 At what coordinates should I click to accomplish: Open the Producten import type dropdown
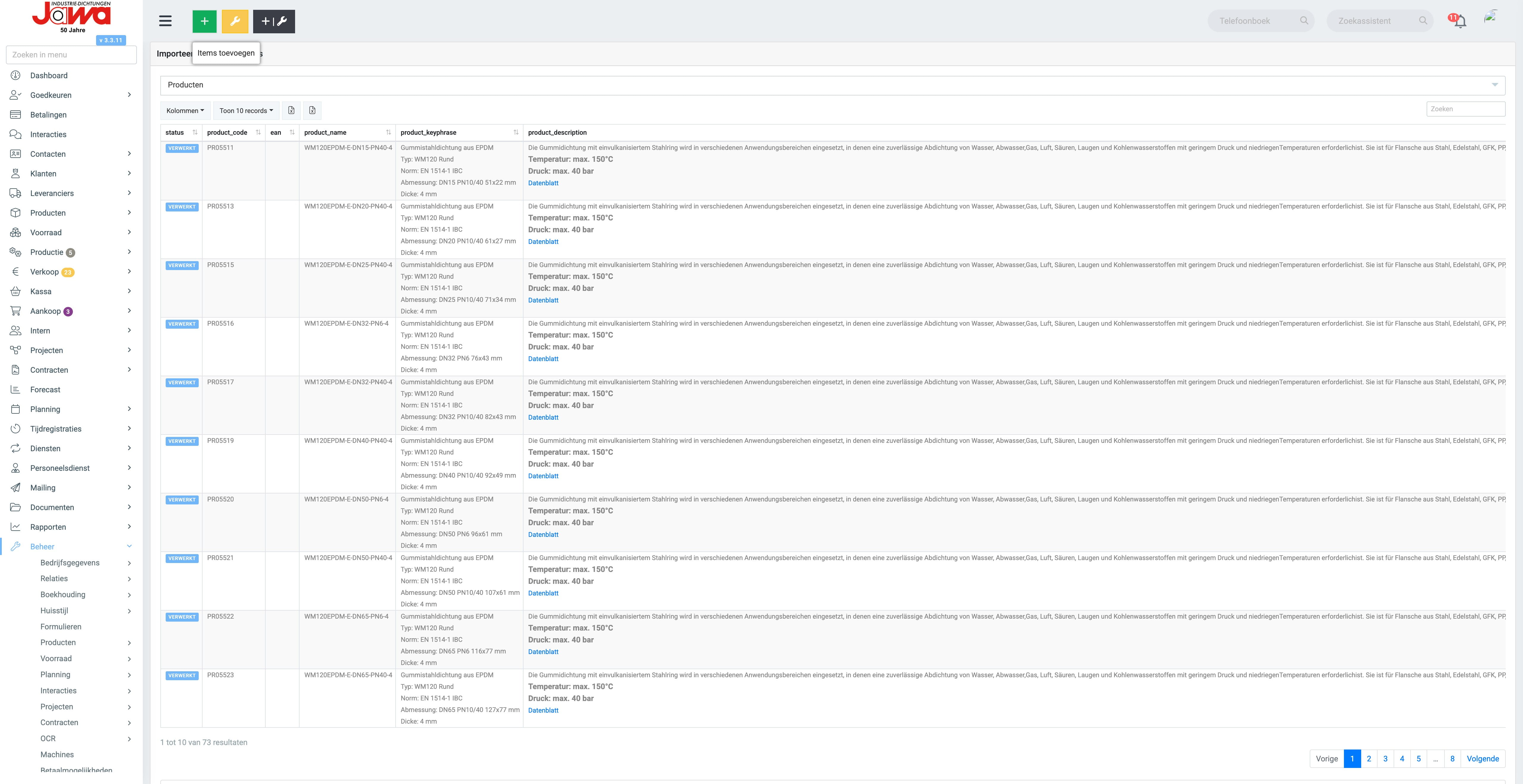pos(833,85)
